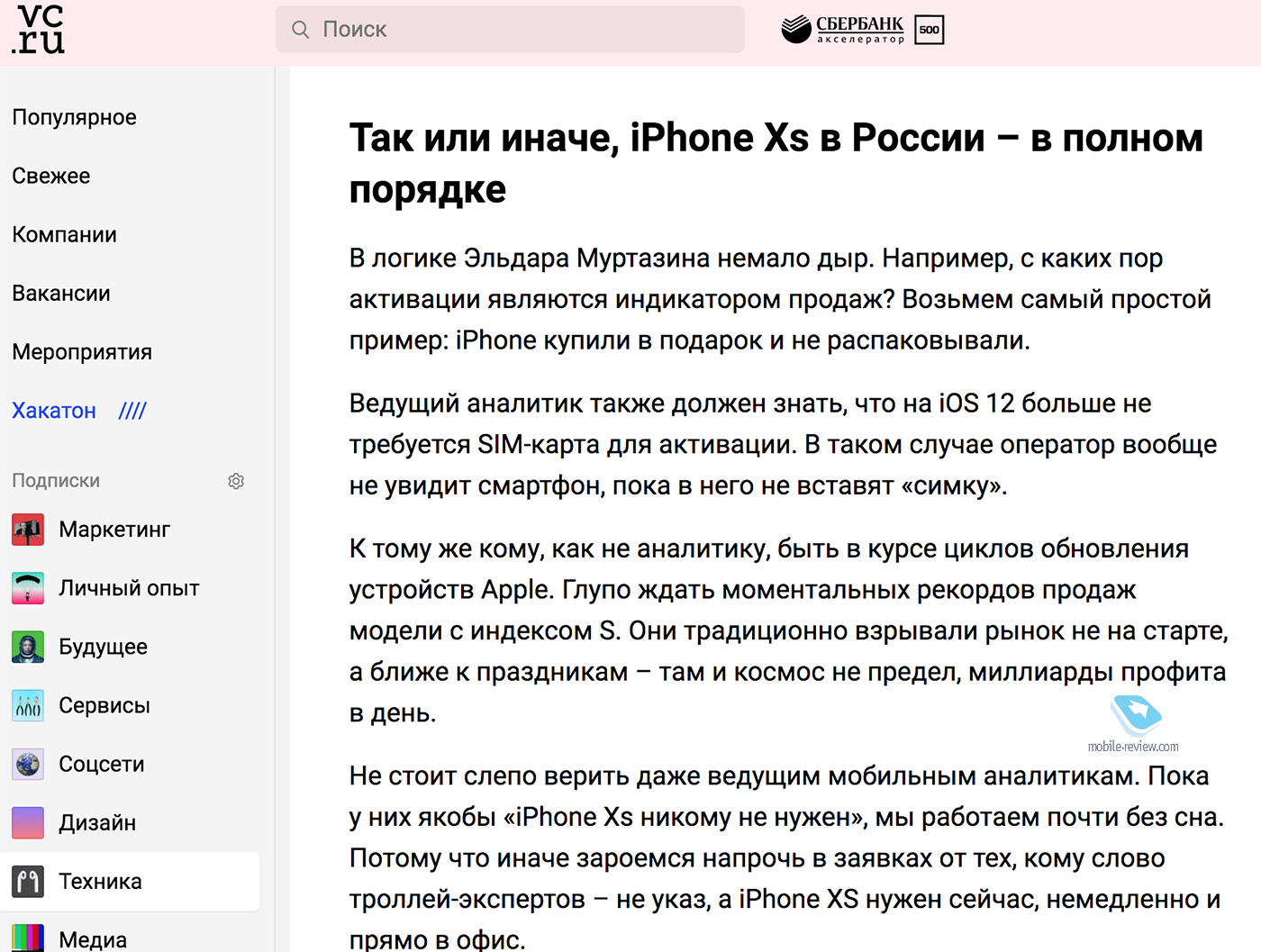Open the Медиа subscription

pyautogui.click(x=93, y=939)
